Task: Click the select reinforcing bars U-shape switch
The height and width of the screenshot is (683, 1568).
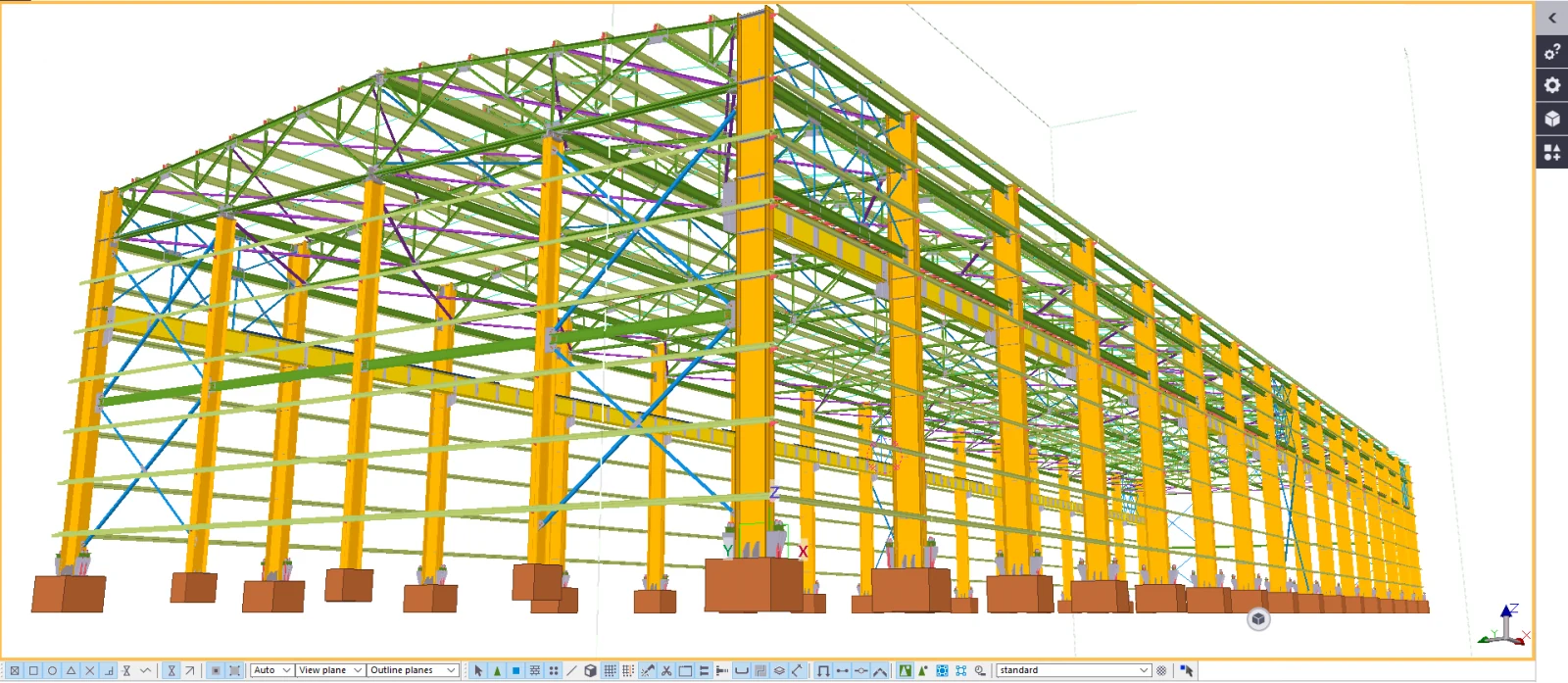Action: coord(741,670)
